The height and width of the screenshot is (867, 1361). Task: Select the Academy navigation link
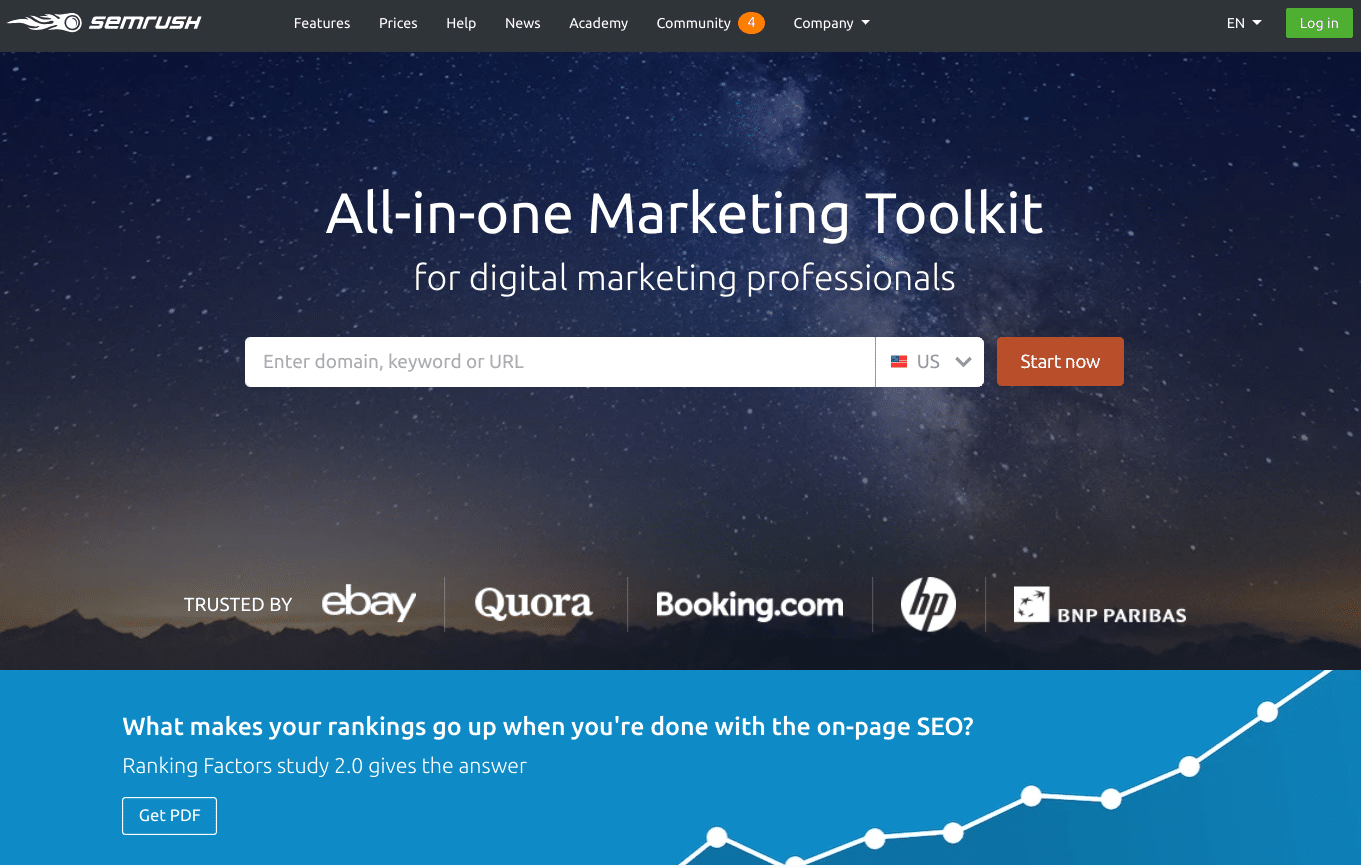pos(598,23)
